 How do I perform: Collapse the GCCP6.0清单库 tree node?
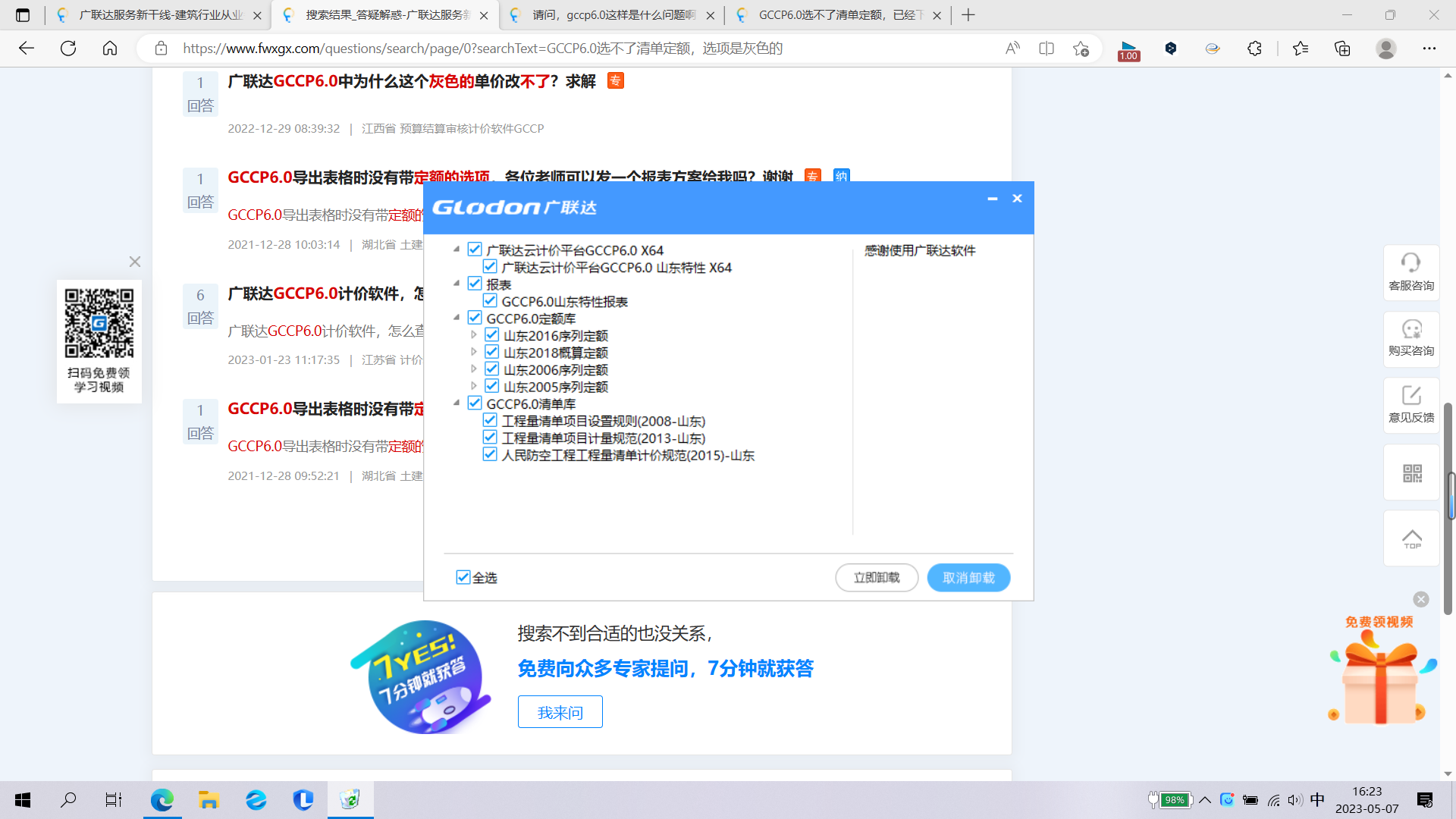click(x=457, y=403)
